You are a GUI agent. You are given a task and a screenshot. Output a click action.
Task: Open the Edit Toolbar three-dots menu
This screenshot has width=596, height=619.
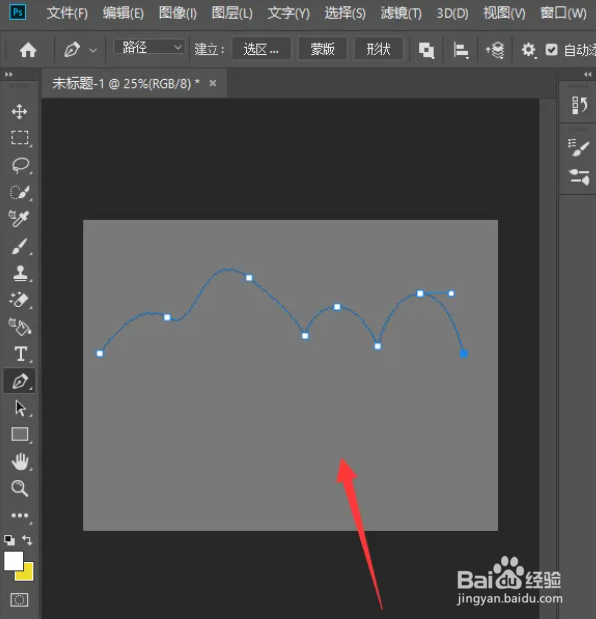20,515
